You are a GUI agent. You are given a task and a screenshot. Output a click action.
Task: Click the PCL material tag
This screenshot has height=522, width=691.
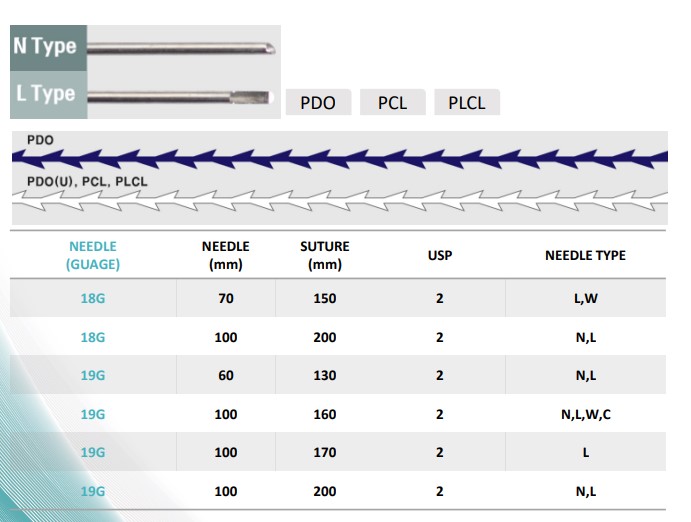tap(392, 103)
